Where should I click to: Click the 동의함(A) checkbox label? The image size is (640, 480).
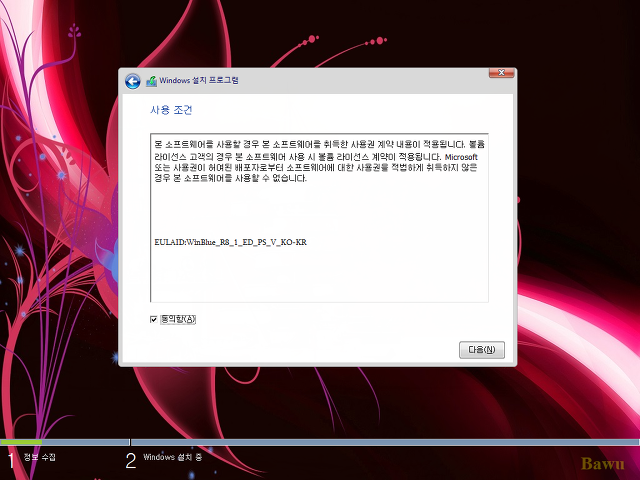178,319
